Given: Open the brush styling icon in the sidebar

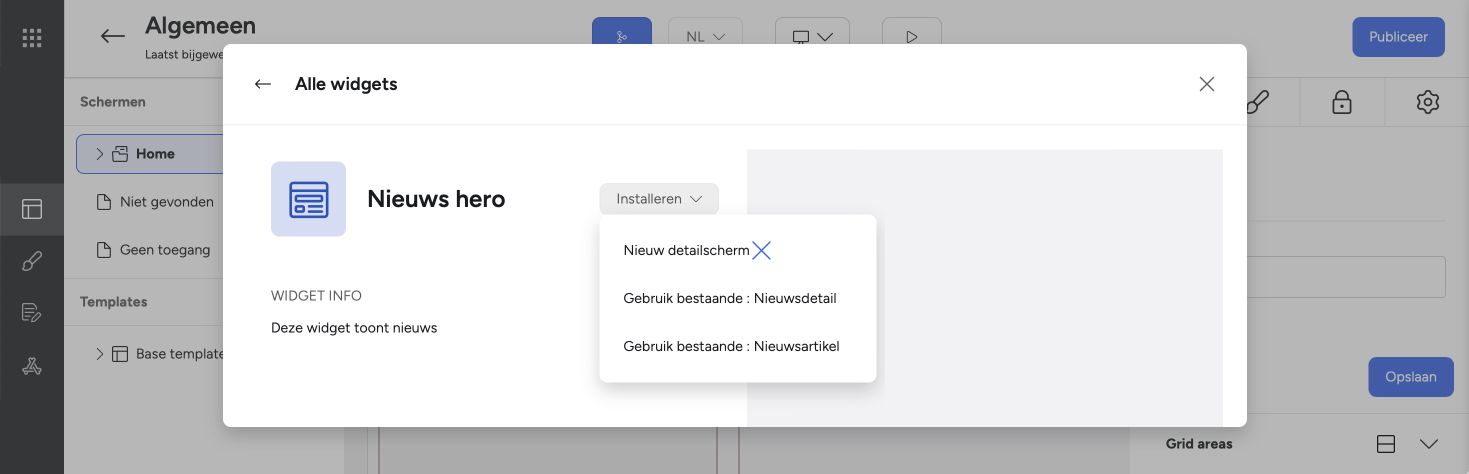Looking at the screenshot, I should (32, 262).
